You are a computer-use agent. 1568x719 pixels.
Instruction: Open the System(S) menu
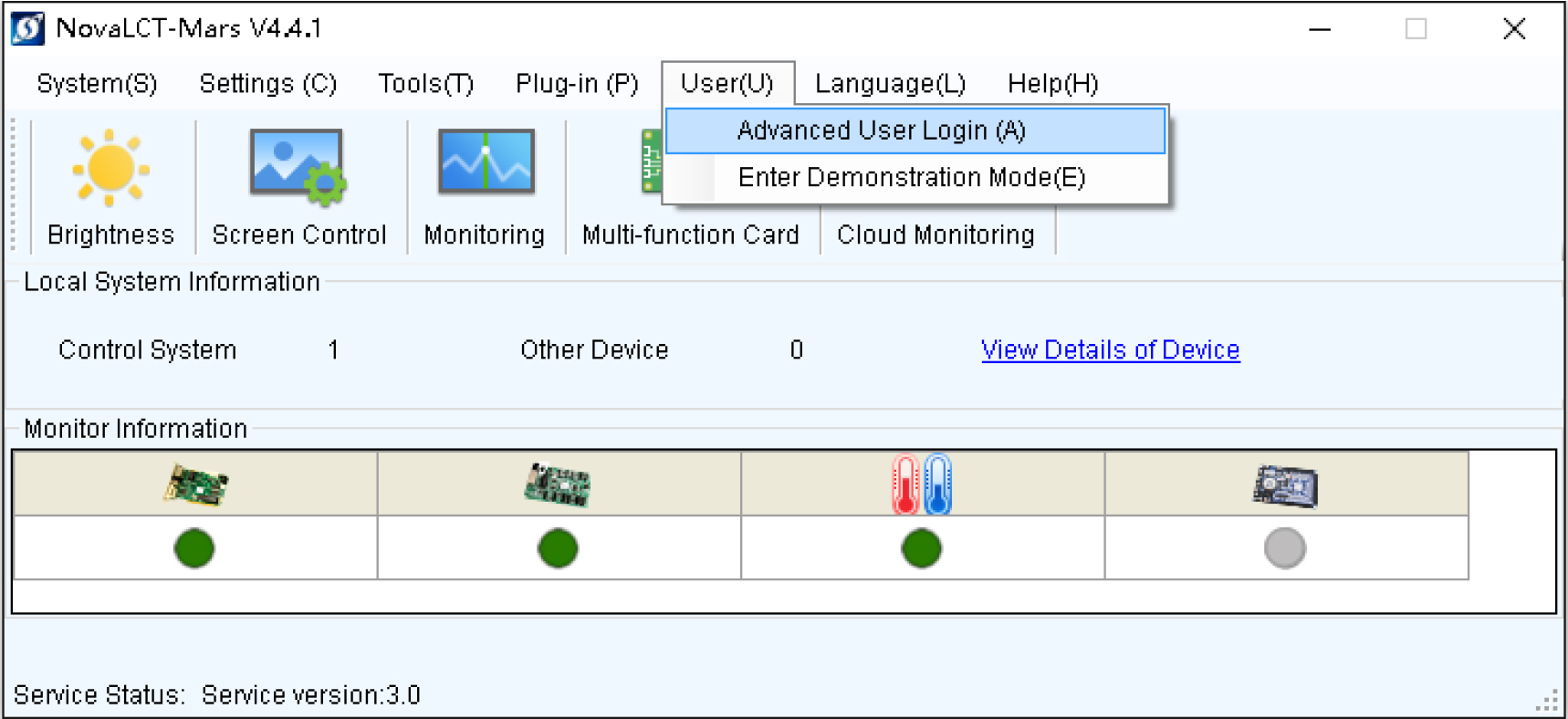pyautogui.click(x=97, y=84)
